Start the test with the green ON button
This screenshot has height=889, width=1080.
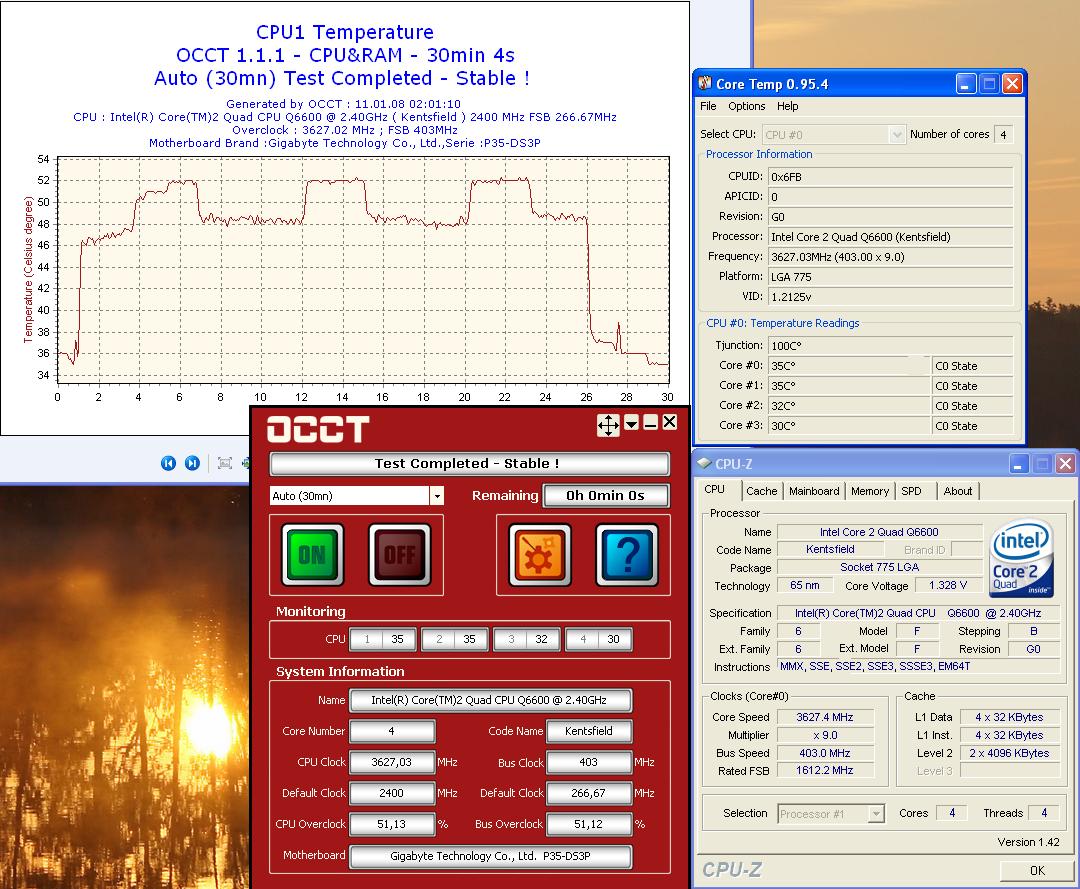coord(313,554)
